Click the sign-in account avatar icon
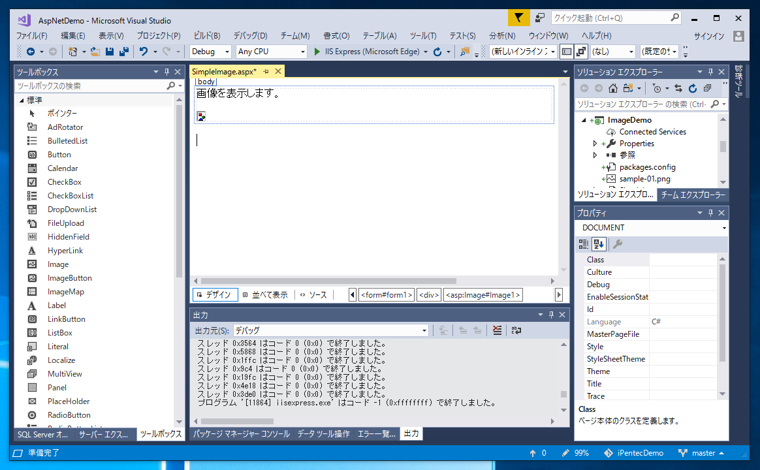 pyautogui.click(x=739, y=36)
